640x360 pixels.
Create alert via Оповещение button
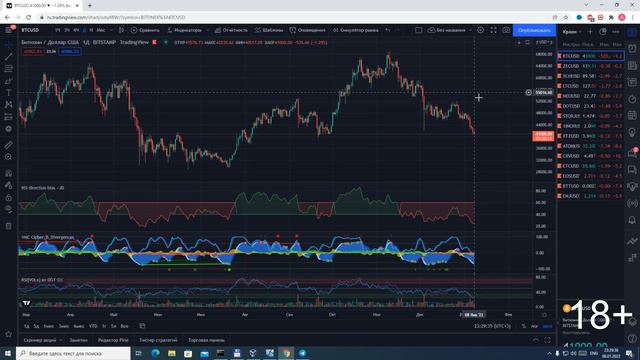point(307,30)
